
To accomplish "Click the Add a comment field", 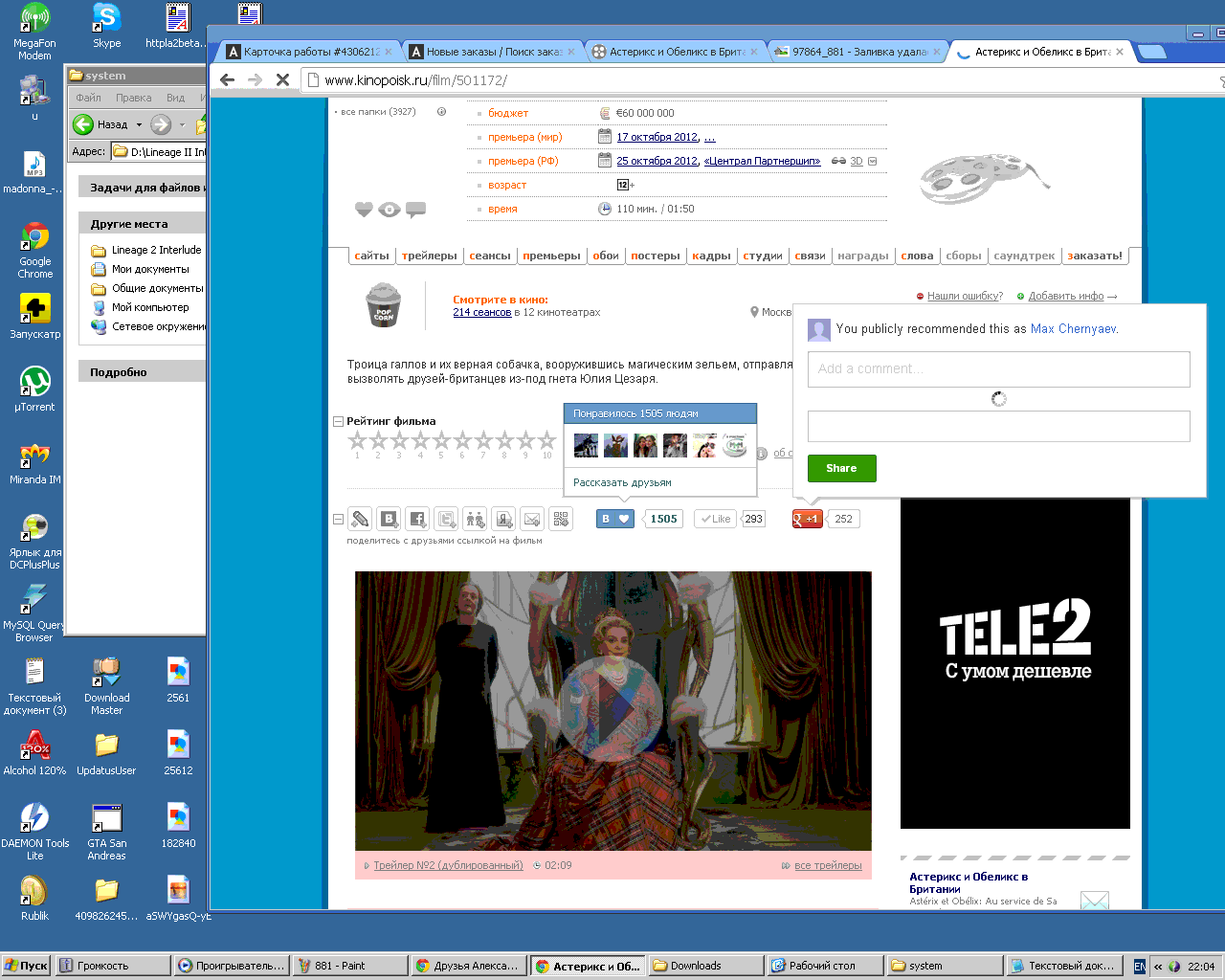I will pyautogui.click(x=999, y=368).
